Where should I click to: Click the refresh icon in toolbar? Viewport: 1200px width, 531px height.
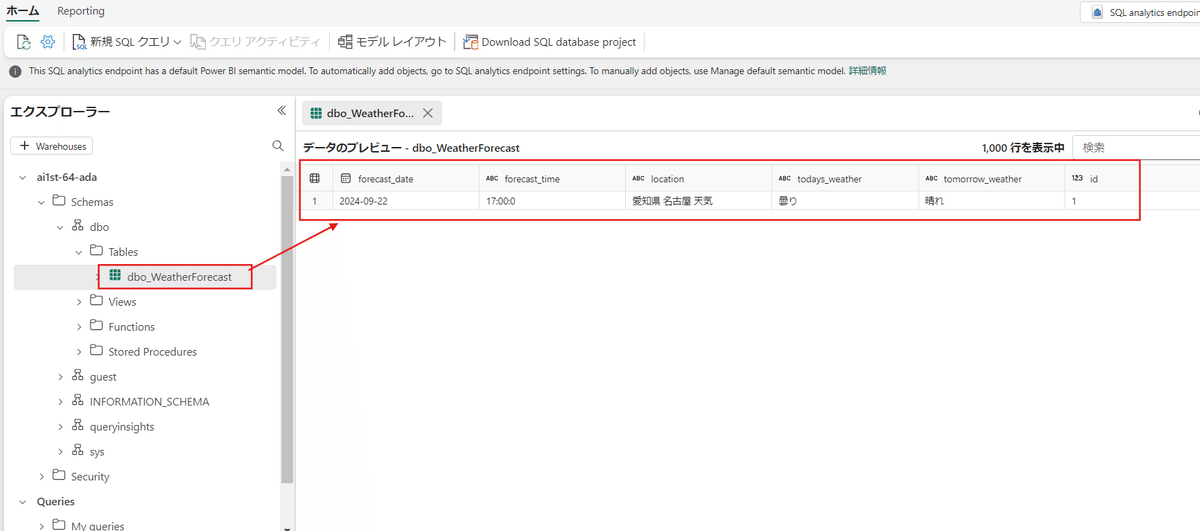tap(24, 42)
